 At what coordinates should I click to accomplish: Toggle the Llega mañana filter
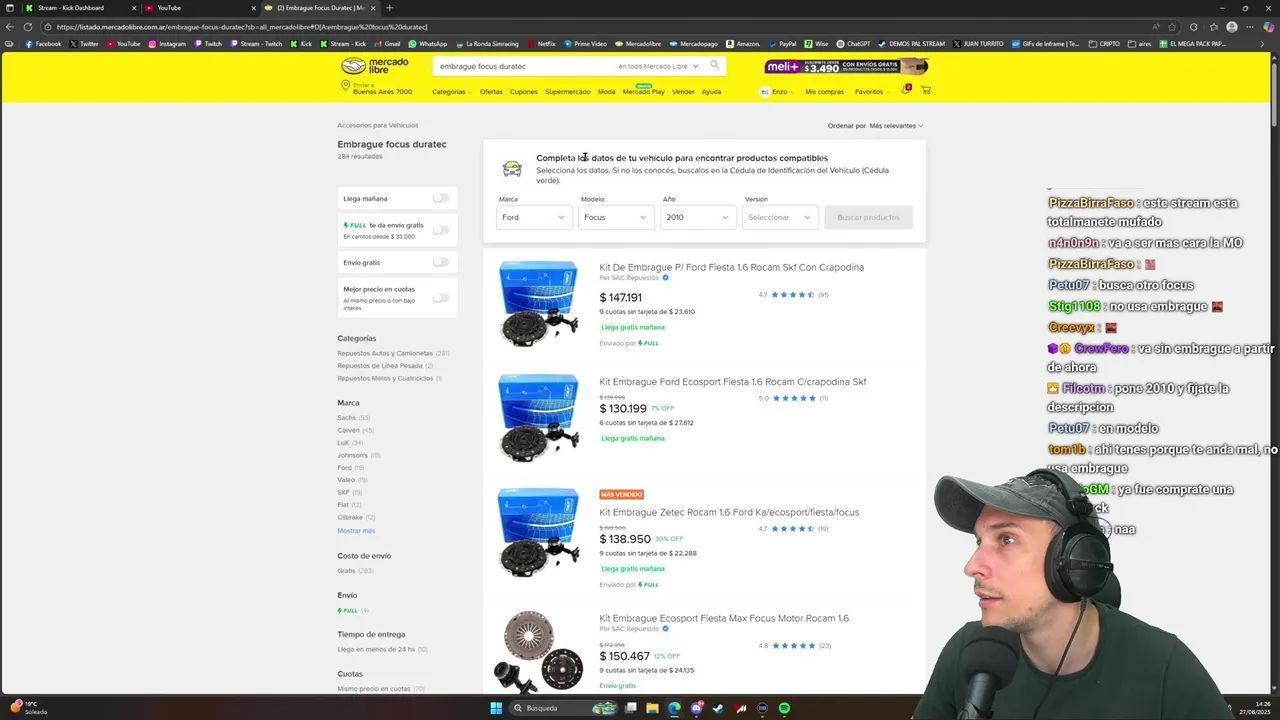[x=440, y=198]
